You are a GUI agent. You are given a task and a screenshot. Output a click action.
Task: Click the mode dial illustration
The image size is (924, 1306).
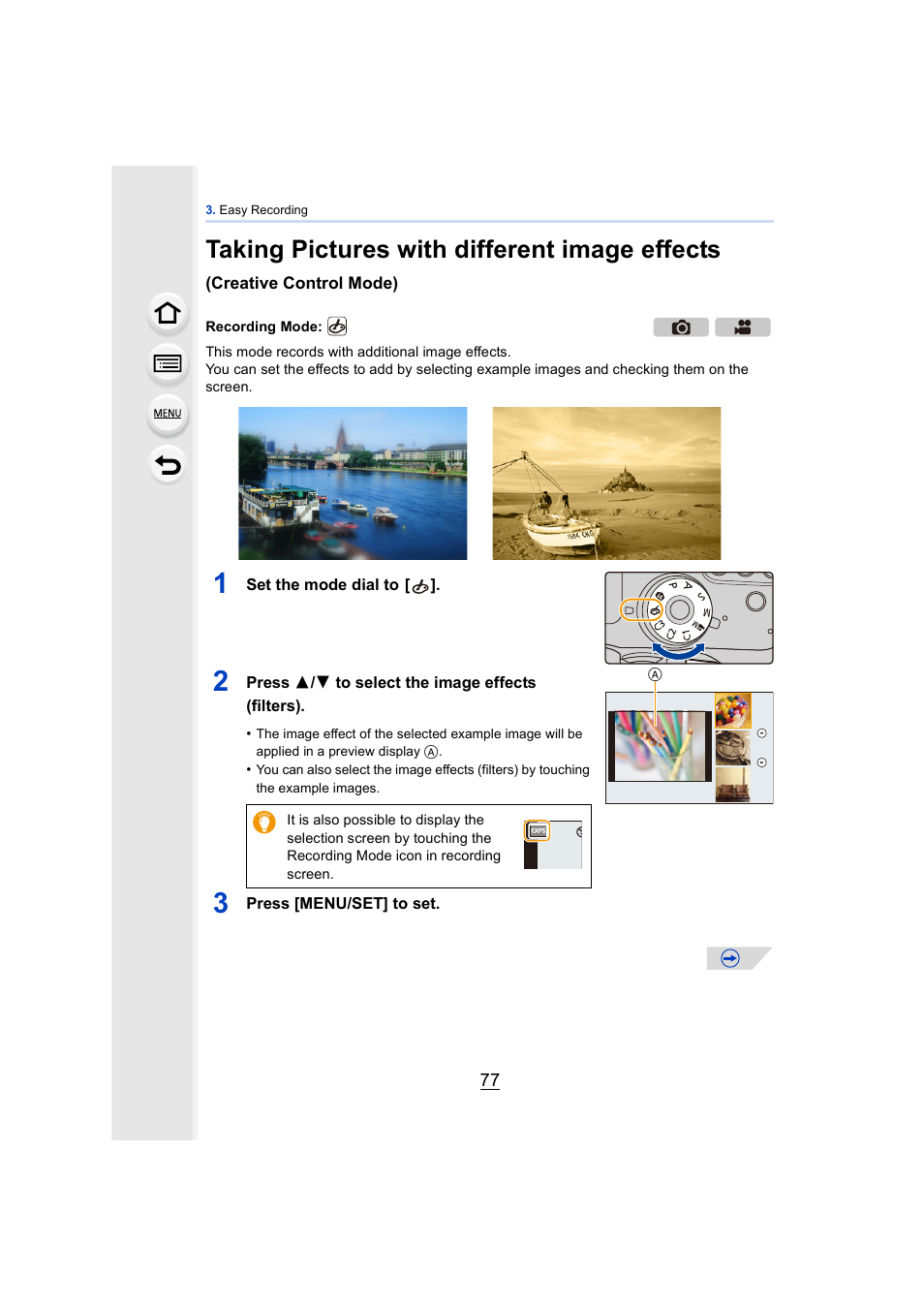pyautogui.click(x=689, y=618)
